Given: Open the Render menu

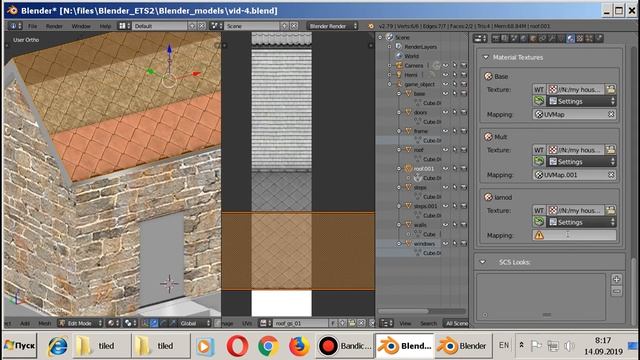Looking at the screenshot, I should coord(54,26).
